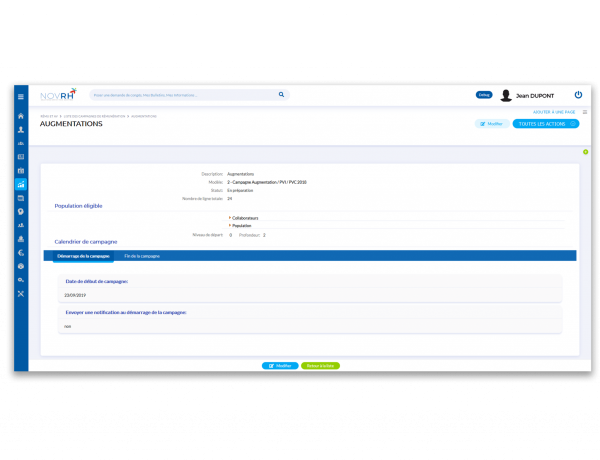The height and width of the screenshot is (460, 600).
Task: Click the green plus icon at right edge
Action: [585, 152]
